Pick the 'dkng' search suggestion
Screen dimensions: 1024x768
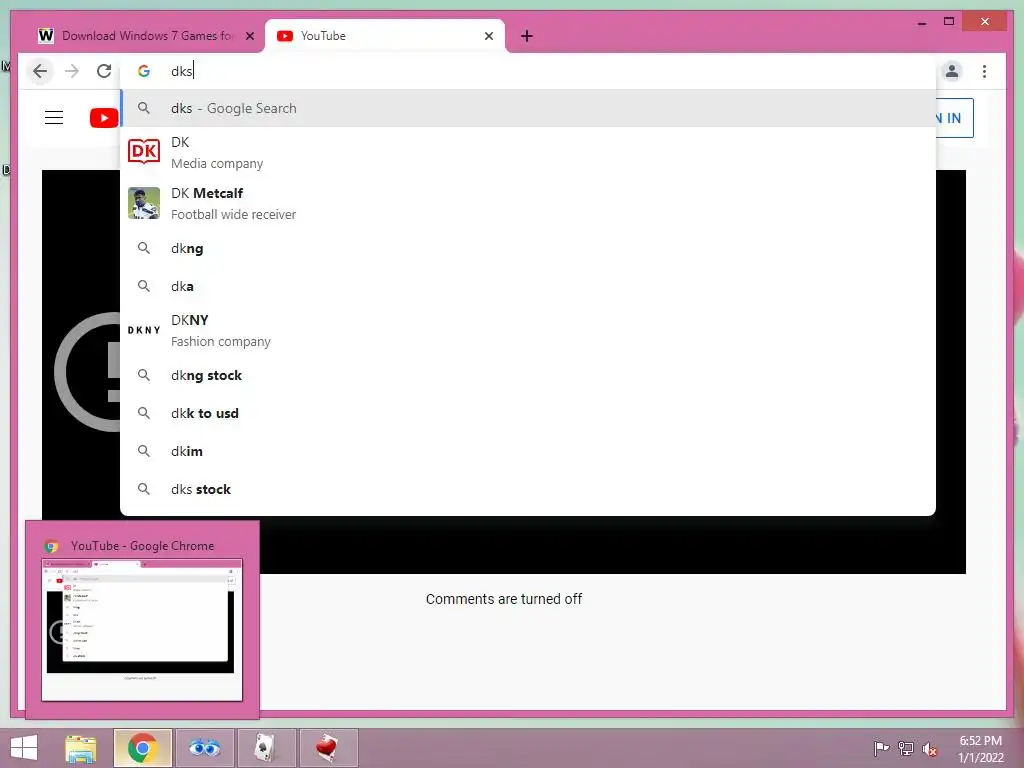(528, 248)
